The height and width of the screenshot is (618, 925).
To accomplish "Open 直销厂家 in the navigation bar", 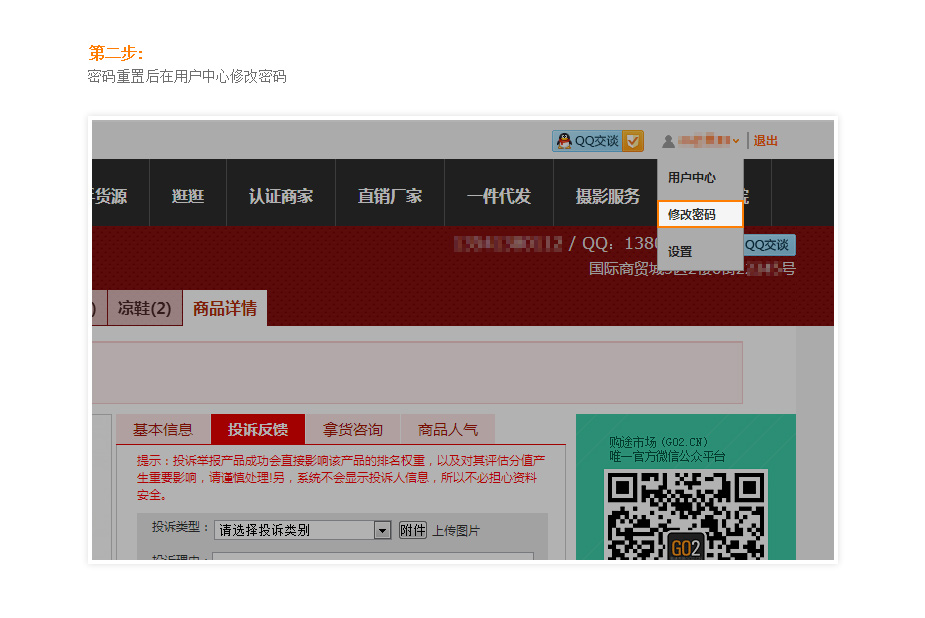I will (390, 196).
